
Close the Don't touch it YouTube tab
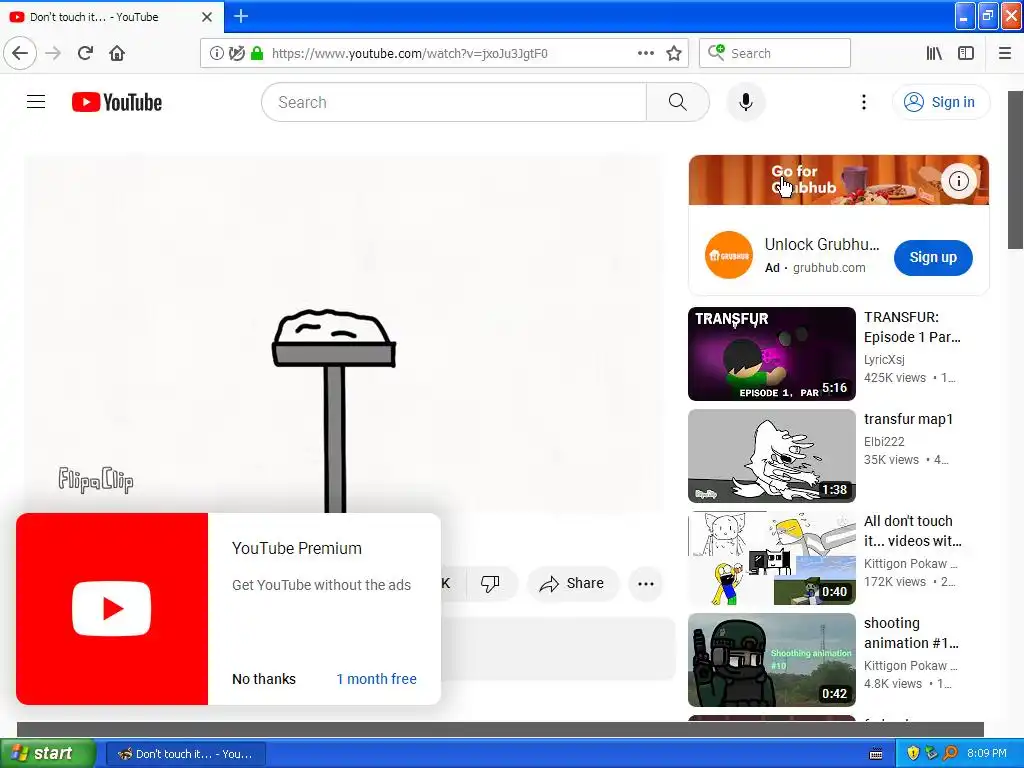tap(207, 17)
